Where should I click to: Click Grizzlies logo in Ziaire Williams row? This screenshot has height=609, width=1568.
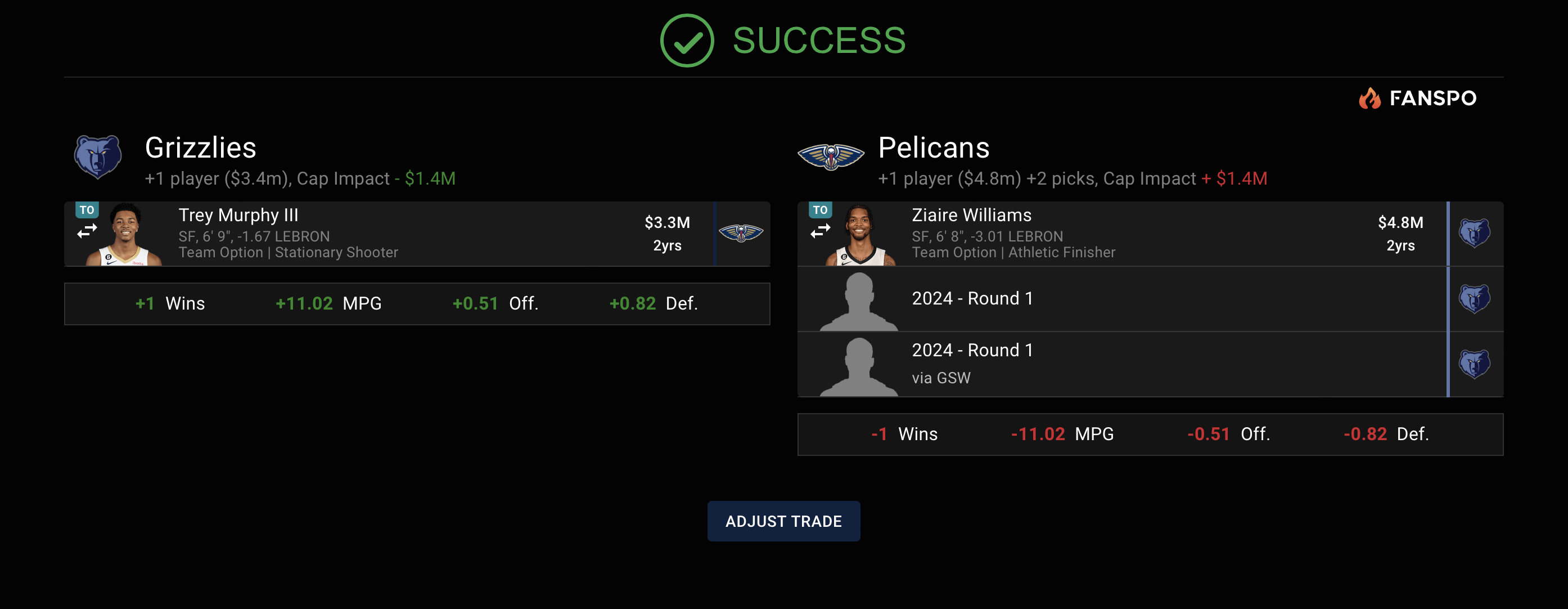click(x=1474, y=233)
